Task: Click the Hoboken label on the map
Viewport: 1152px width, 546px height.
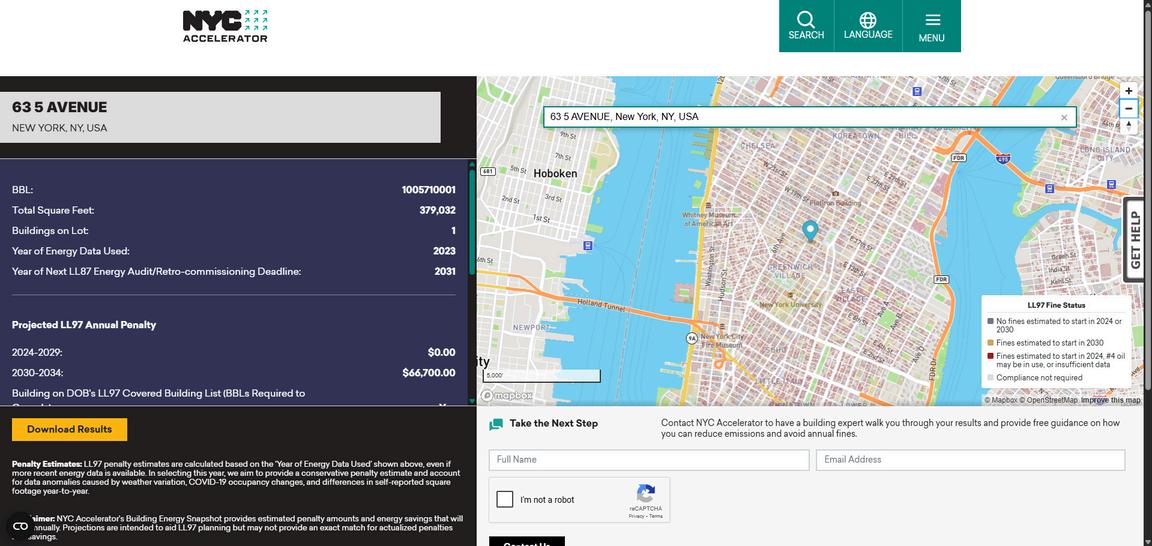Action: click(555, 173)
